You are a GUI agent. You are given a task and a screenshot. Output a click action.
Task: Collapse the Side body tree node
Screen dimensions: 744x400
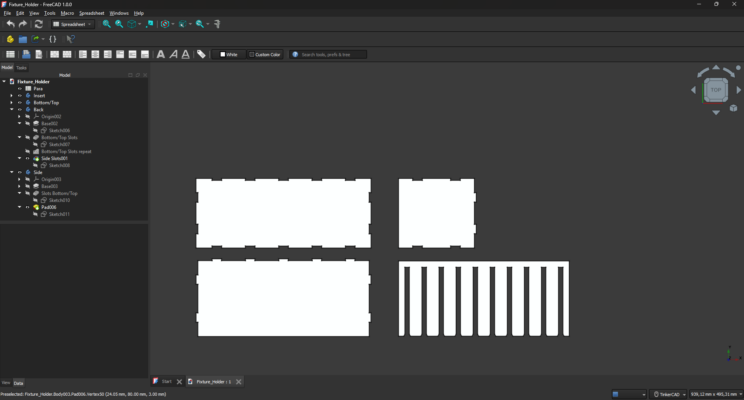(11, 172)
